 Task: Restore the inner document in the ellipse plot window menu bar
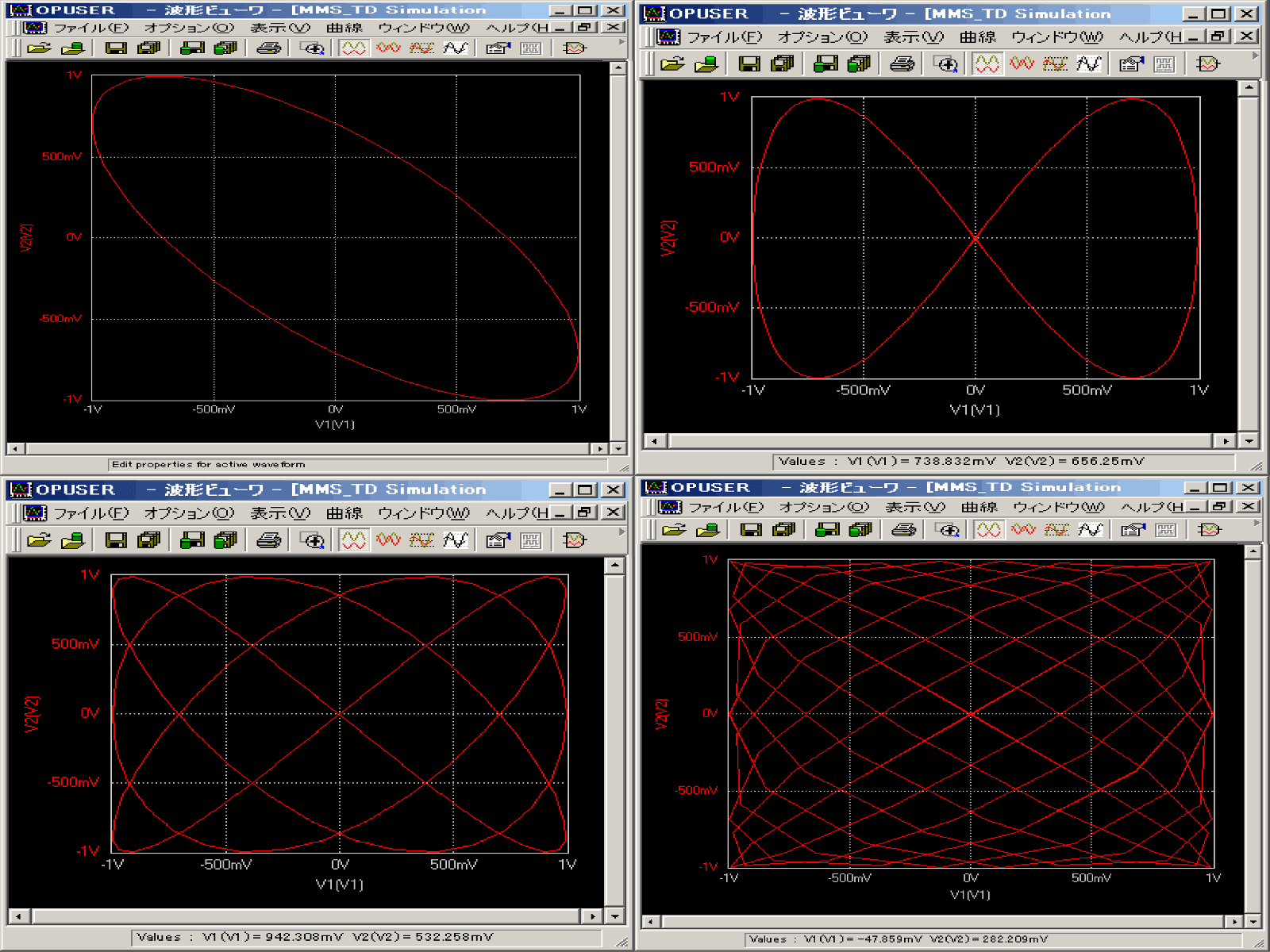point(585,28)
